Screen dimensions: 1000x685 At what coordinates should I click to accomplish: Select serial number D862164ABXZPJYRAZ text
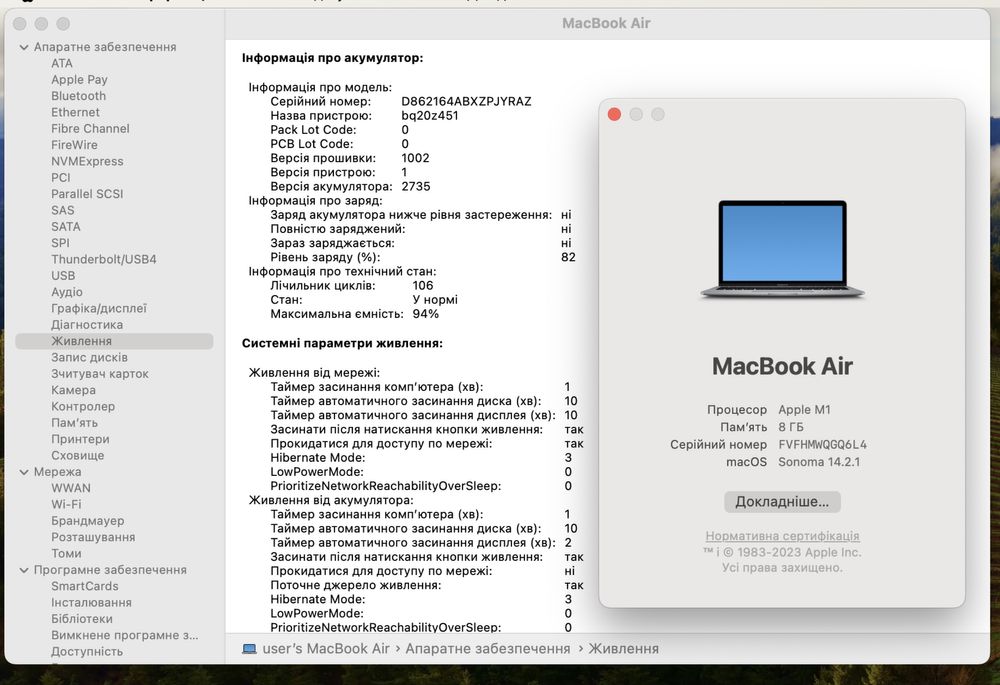click(x=466, y=101)
